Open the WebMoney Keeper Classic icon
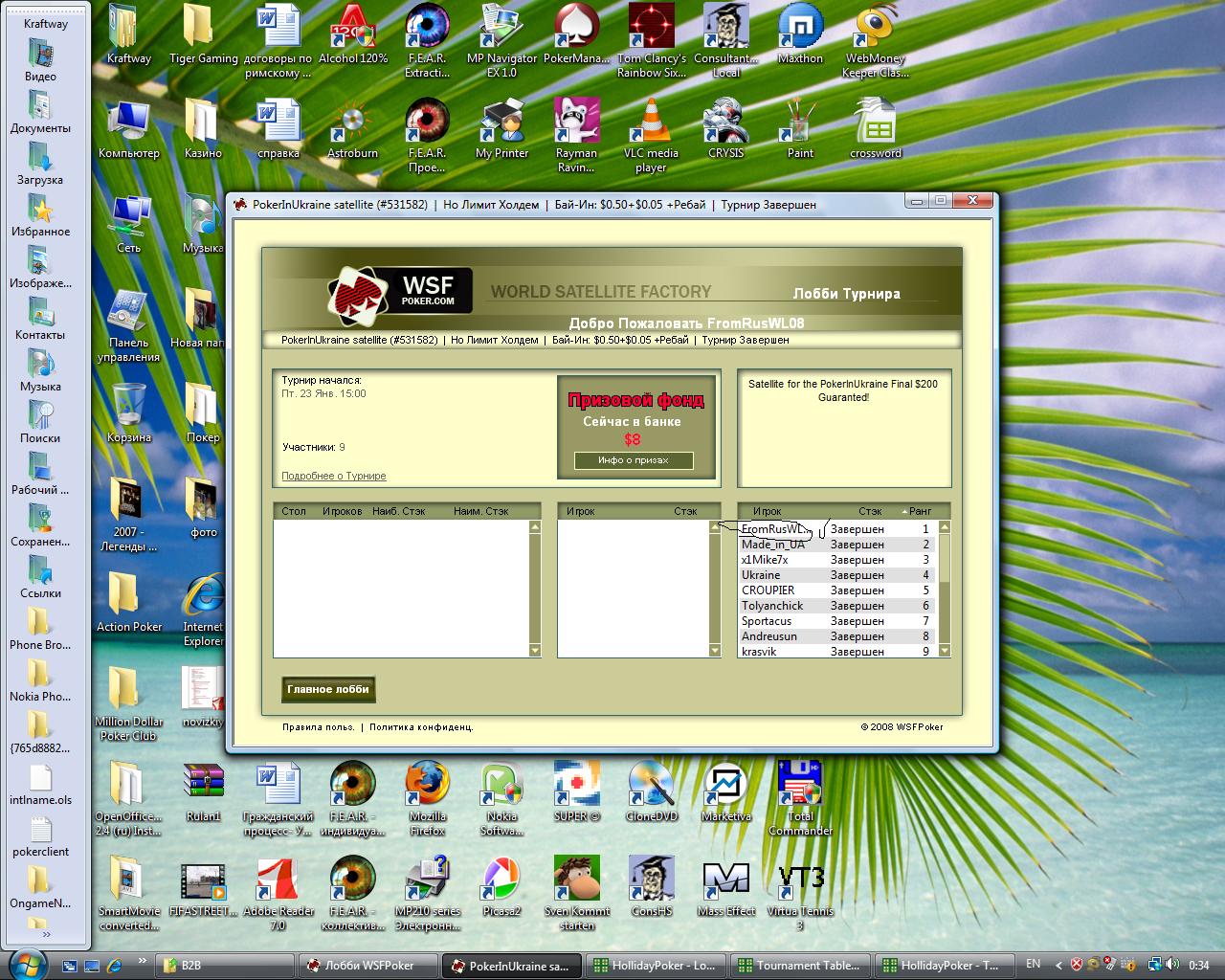 pyautogui.click(x=875, y=29)
